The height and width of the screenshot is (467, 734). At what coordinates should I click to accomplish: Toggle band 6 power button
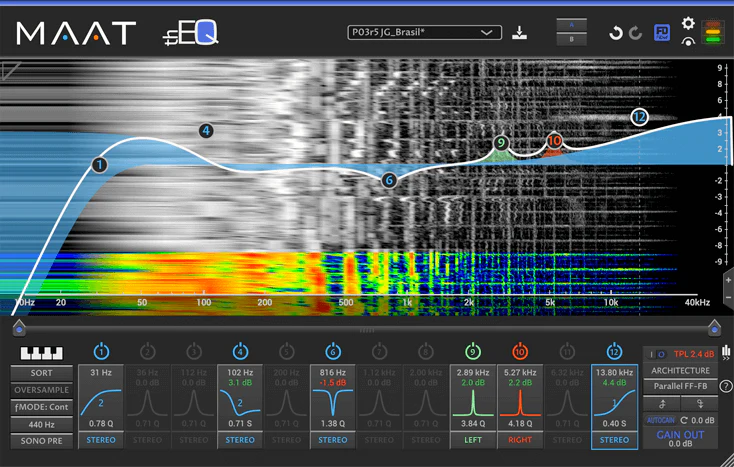click(333, 351)
